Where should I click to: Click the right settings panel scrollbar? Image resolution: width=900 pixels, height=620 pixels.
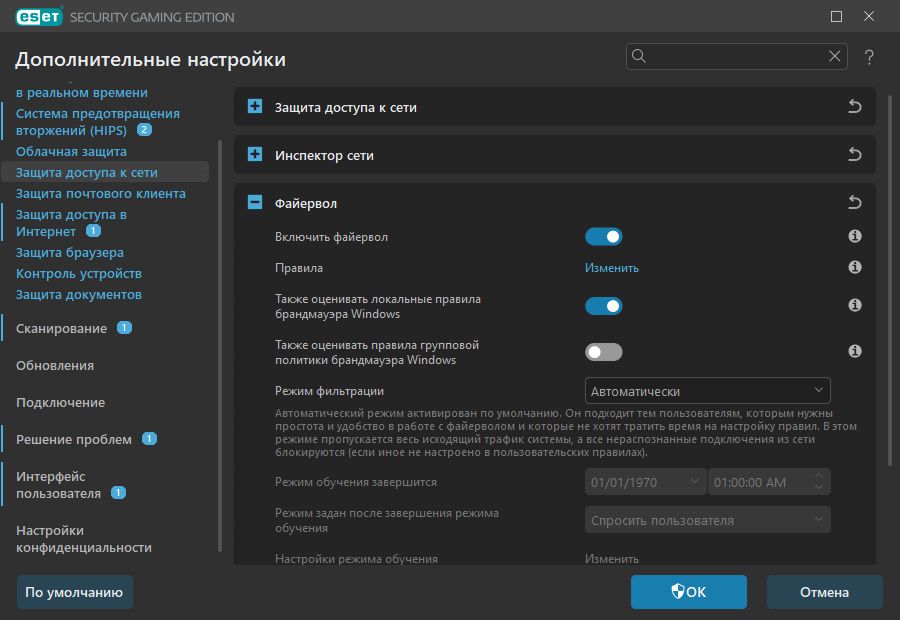point(890,281)
